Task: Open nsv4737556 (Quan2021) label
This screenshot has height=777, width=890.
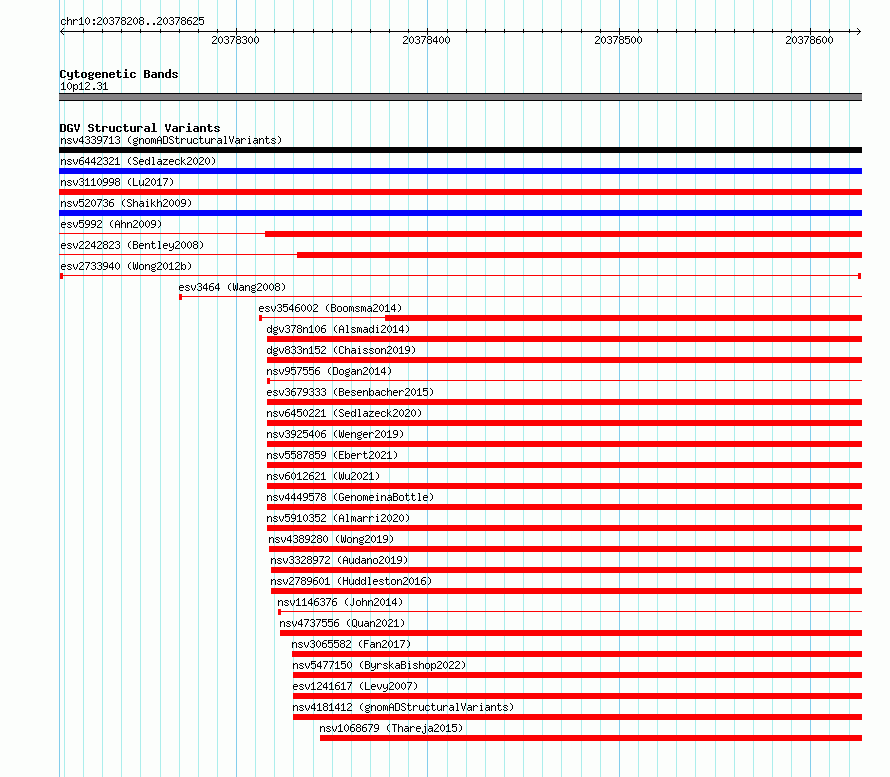Action: coord(342,623)
